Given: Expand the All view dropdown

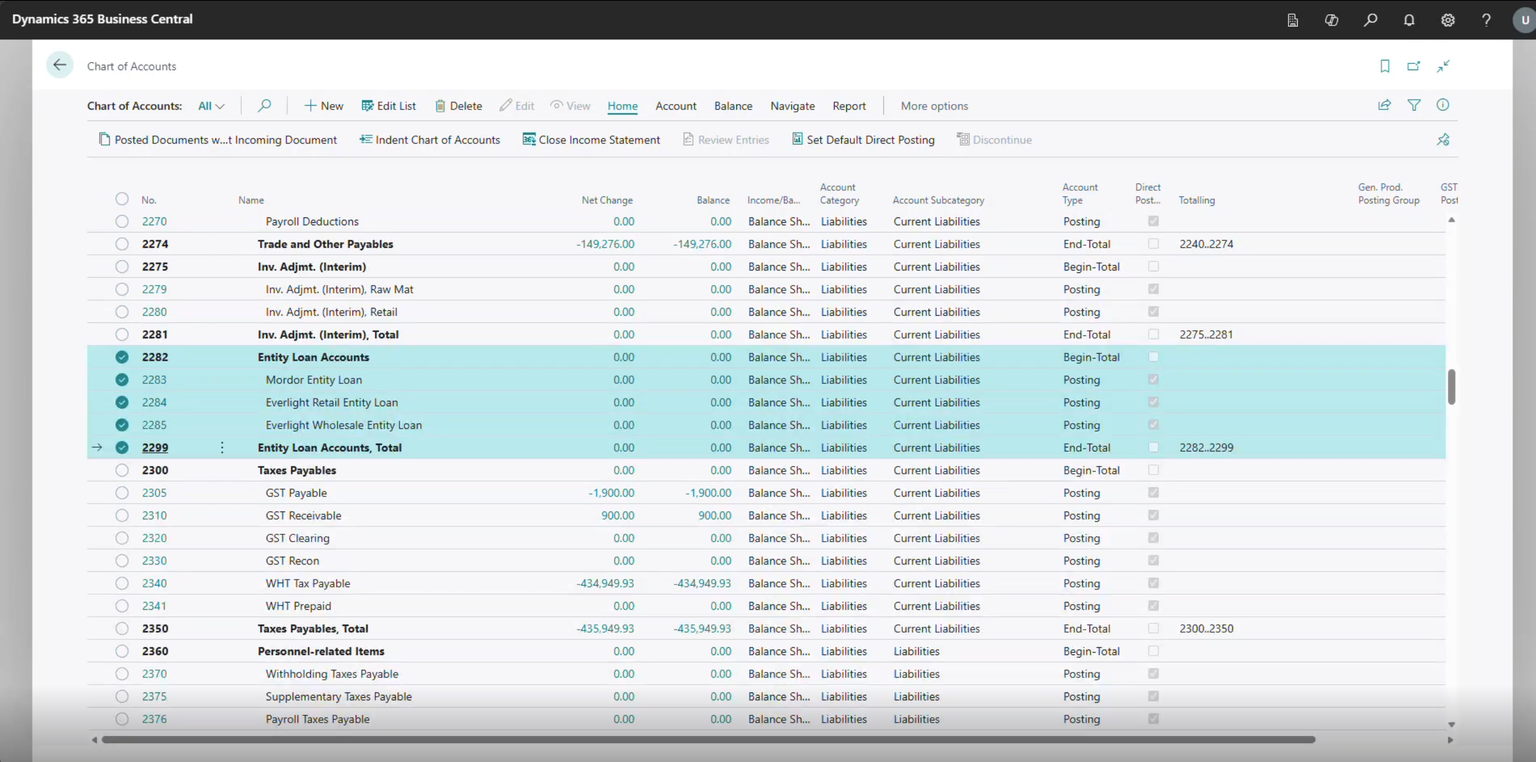Looking at the screenshot, I should 211,106.
